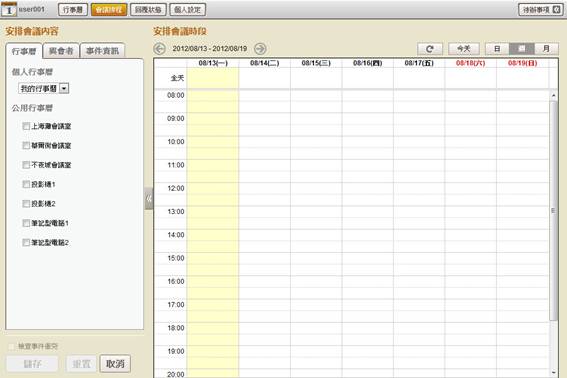567x378 pixels.
Task: Click the 08:00 time label
Action: click(x=176, y=95)
